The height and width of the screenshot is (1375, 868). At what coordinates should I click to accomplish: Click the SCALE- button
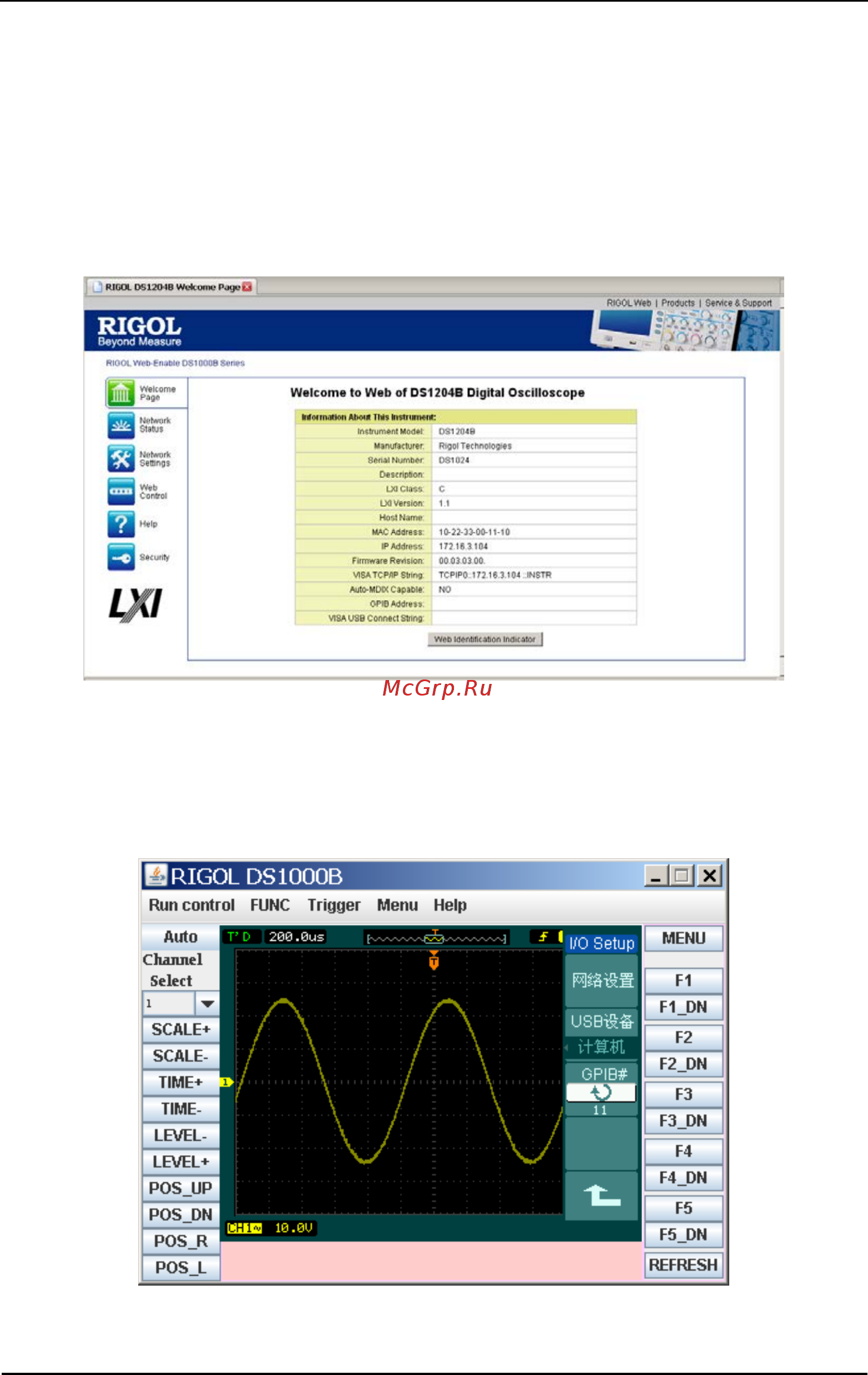point(181,1056)
